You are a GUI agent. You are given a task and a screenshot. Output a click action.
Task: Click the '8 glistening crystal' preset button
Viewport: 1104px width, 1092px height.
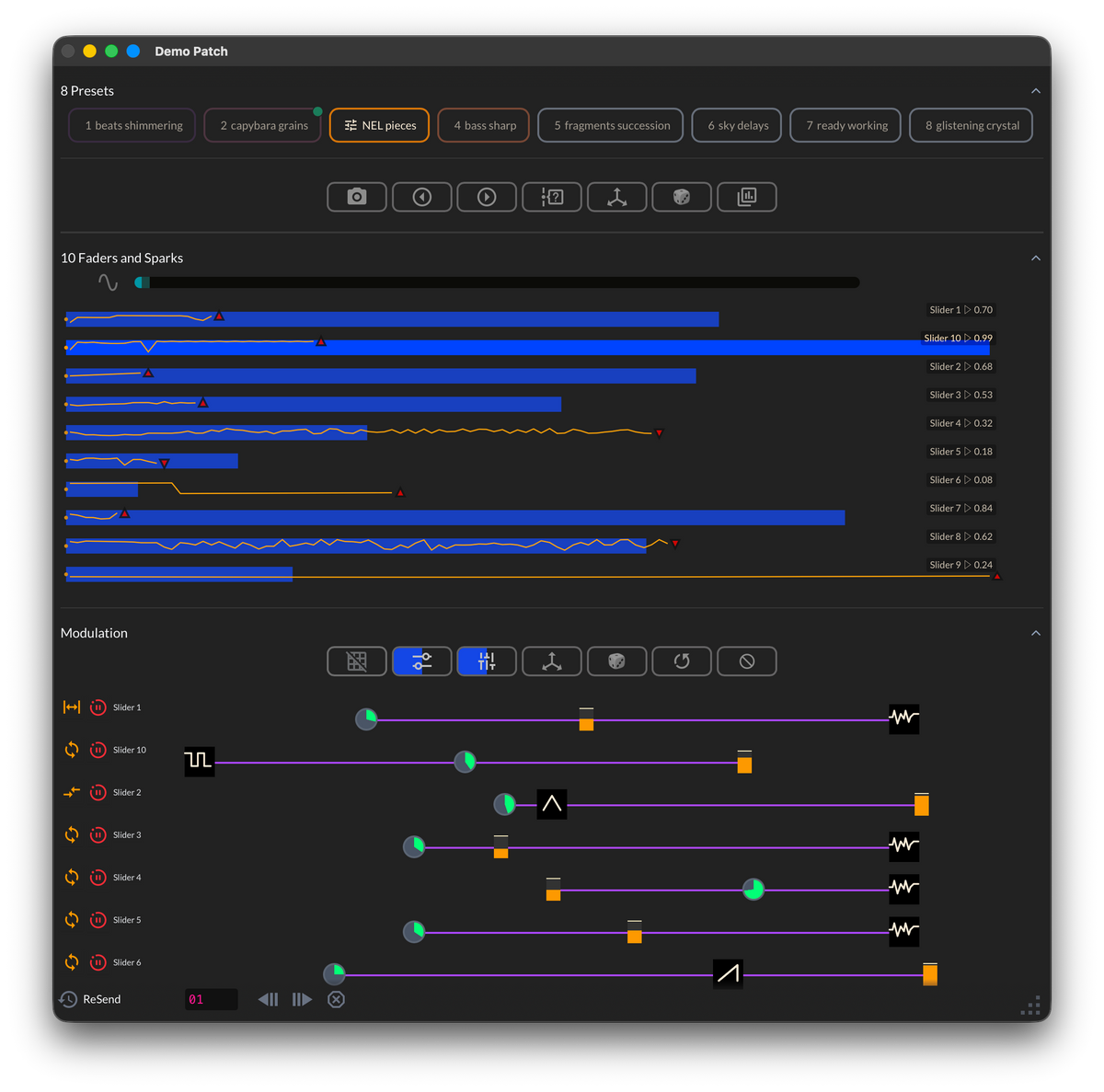point(972,125)
